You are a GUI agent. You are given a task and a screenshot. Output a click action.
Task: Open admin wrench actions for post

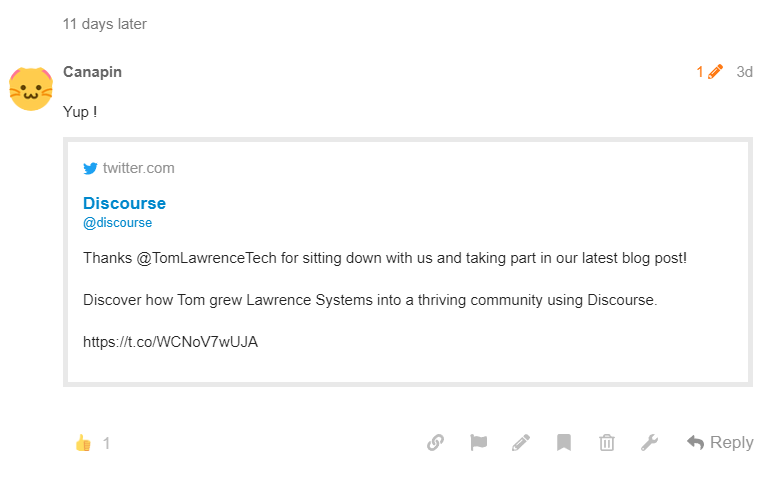point(649,442)
